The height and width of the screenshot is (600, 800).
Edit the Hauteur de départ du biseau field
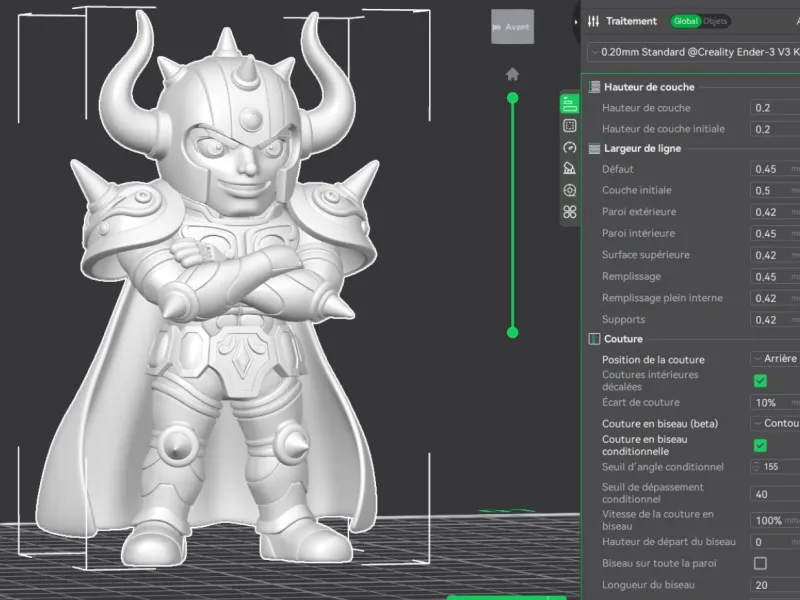click(775, 542)
